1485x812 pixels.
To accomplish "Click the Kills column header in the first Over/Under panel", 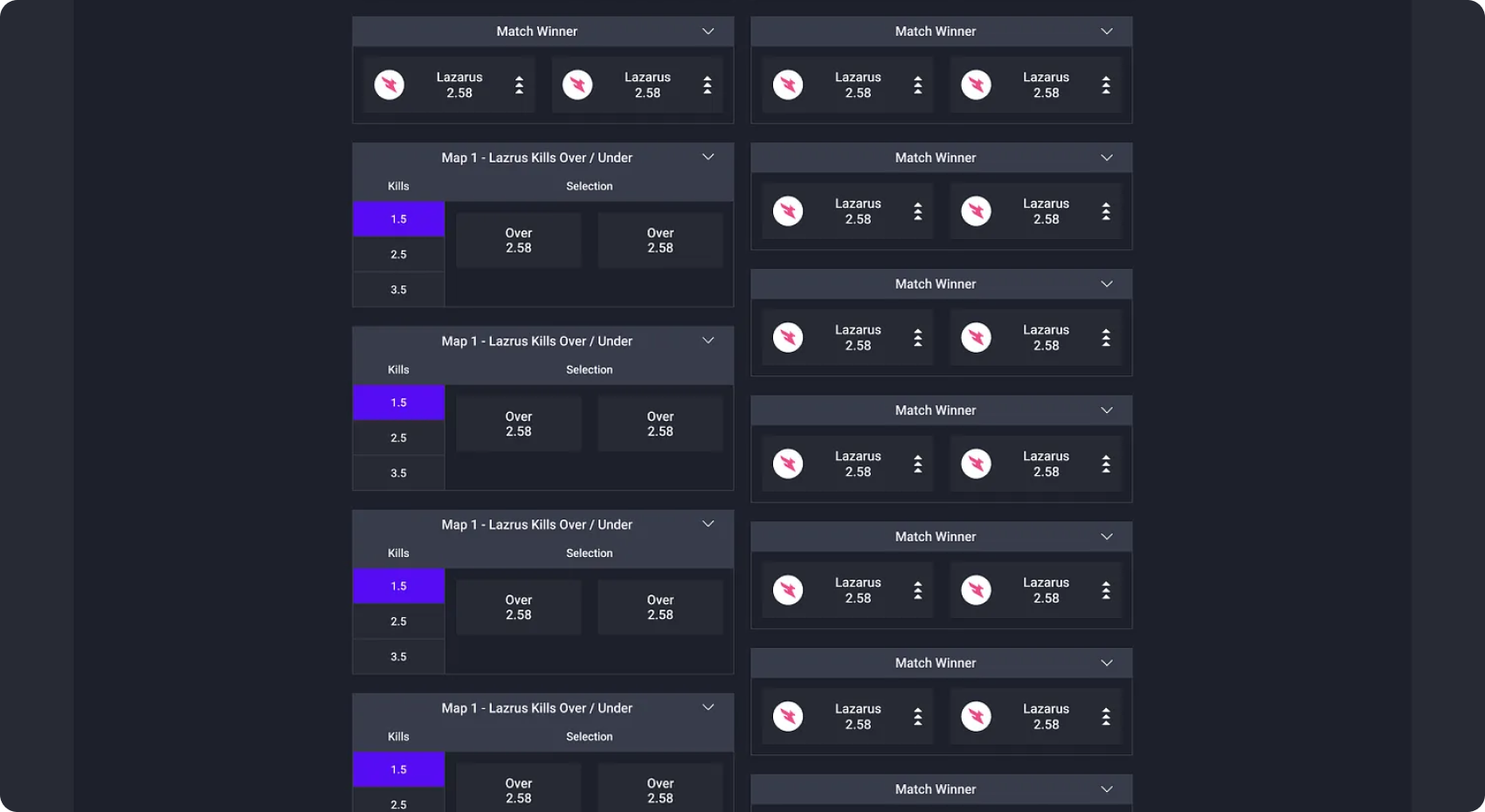I will (398, 185).
